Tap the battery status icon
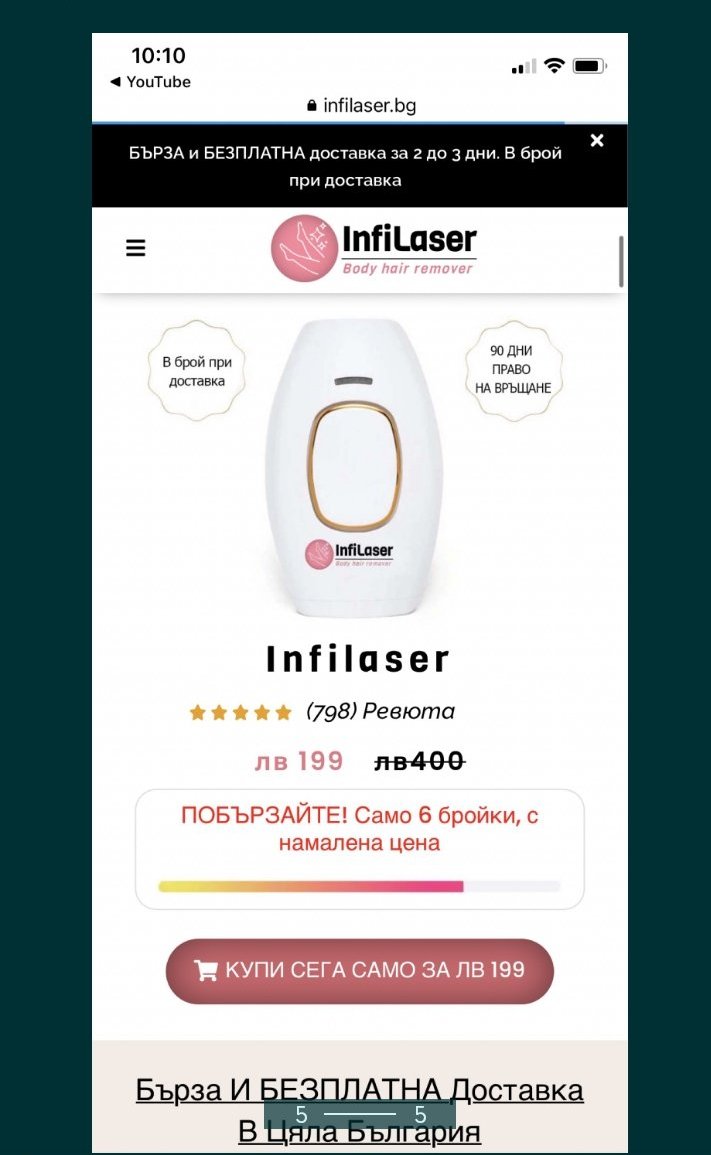The image size is (711, 1155). (589, 66)
